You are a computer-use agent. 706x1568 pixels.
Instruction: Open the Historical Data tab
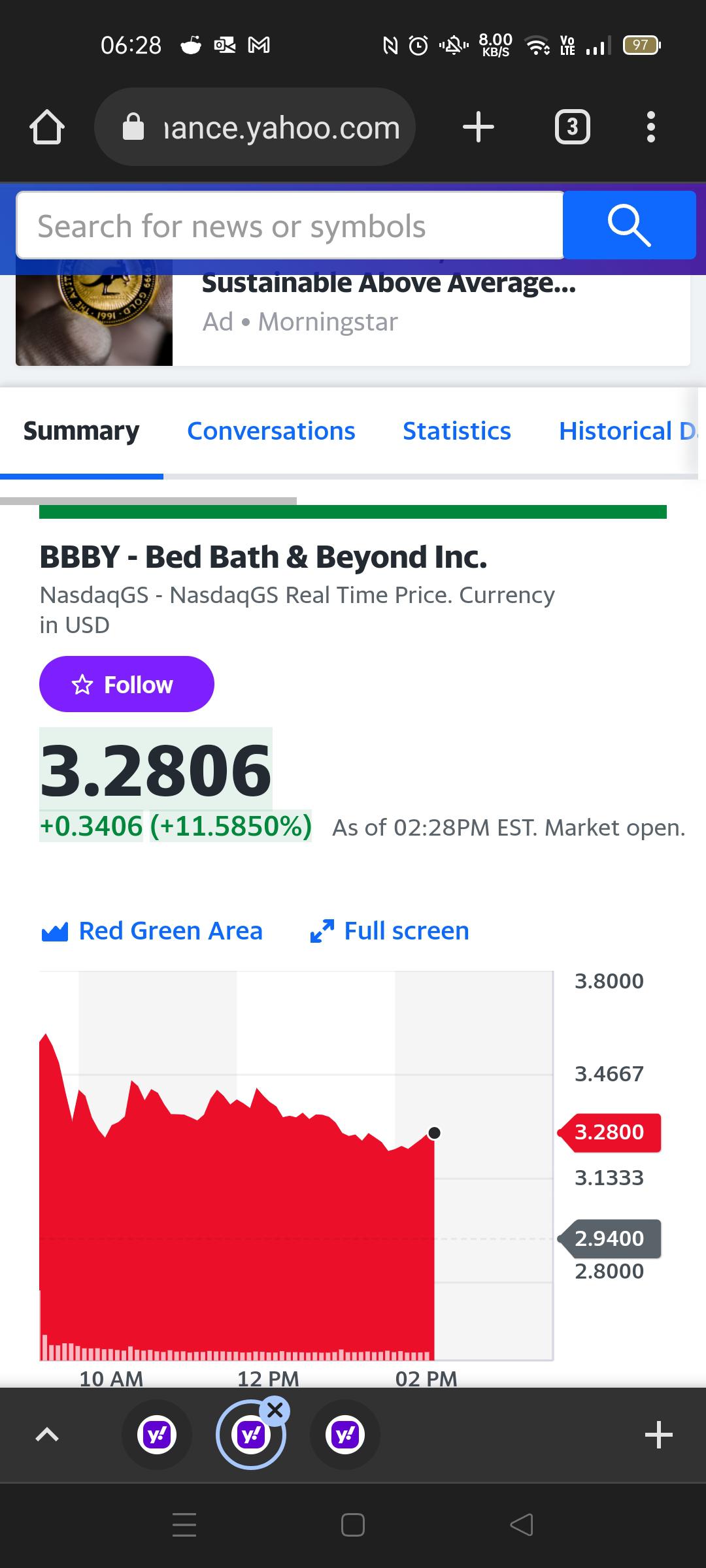pyautogui.click(x=626, y=431)
